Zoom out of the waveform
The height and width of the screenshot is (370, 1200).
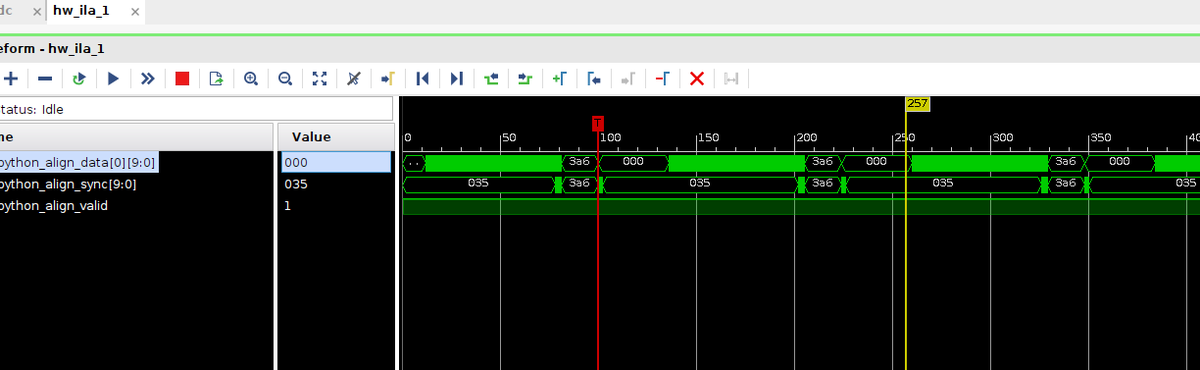pos(285,78)
